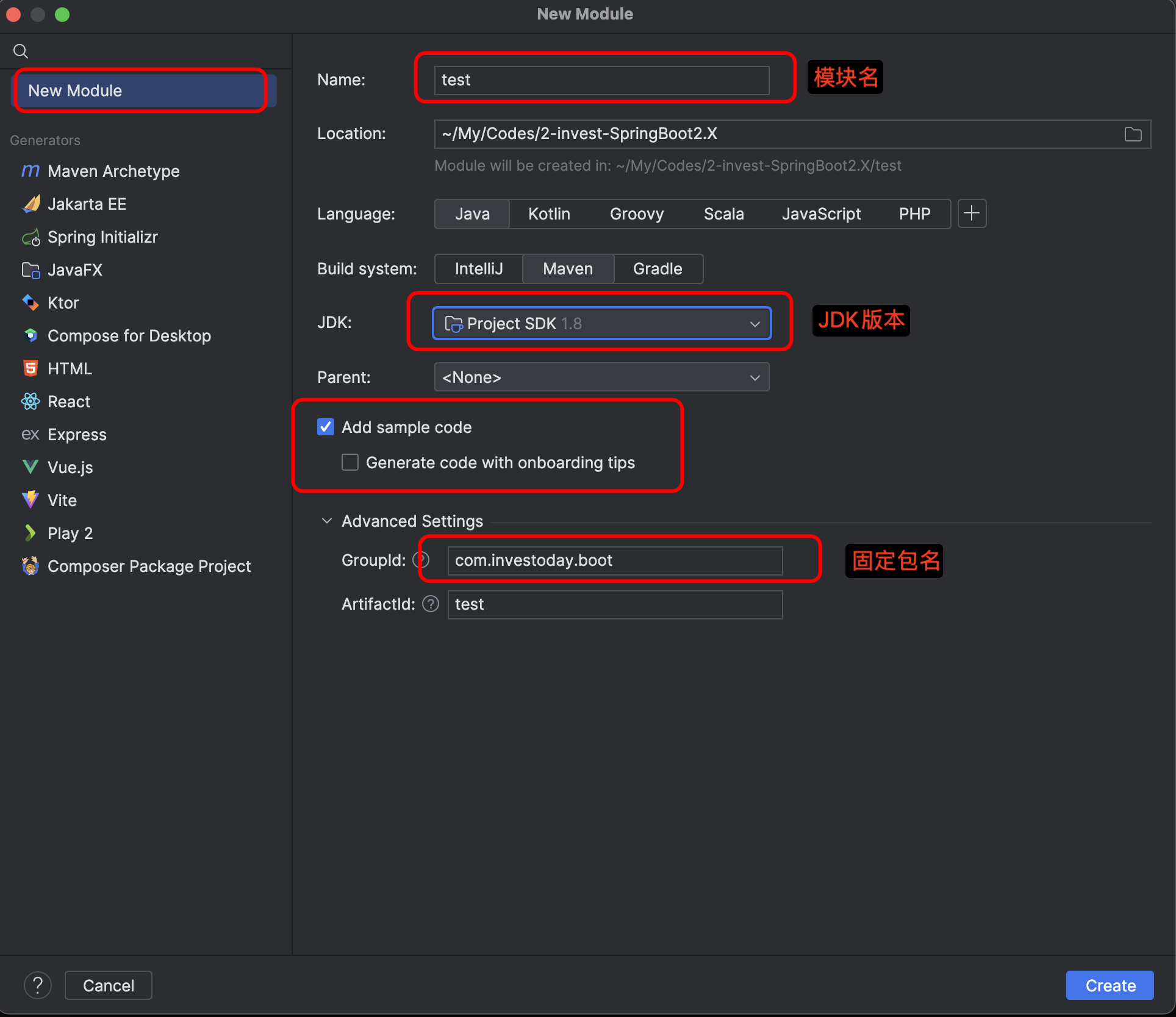Switch language to Kotlin
The height and width of the screenshot is (1017, 1176).
549,214
